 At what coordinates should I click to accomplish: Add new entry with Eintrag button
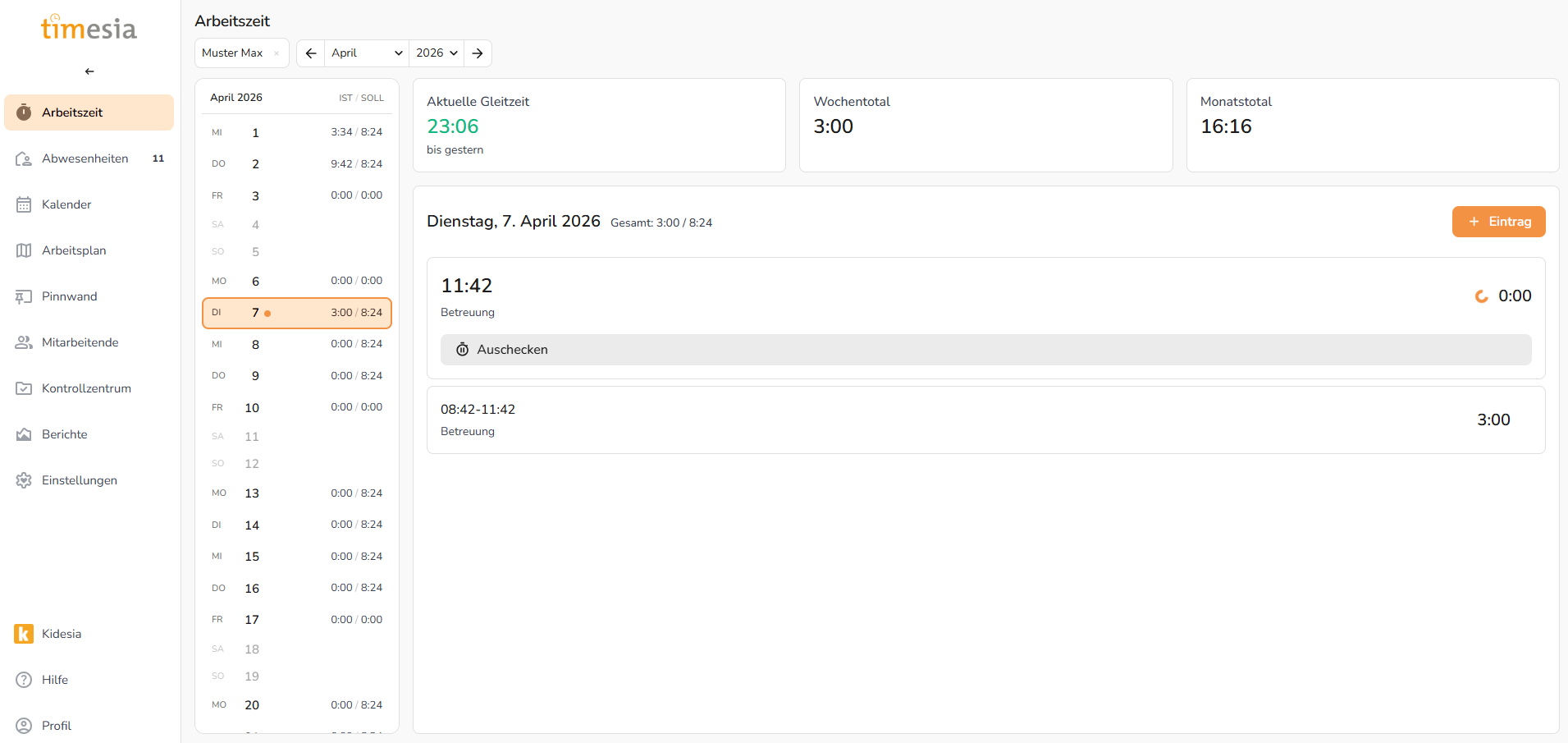1498,222
